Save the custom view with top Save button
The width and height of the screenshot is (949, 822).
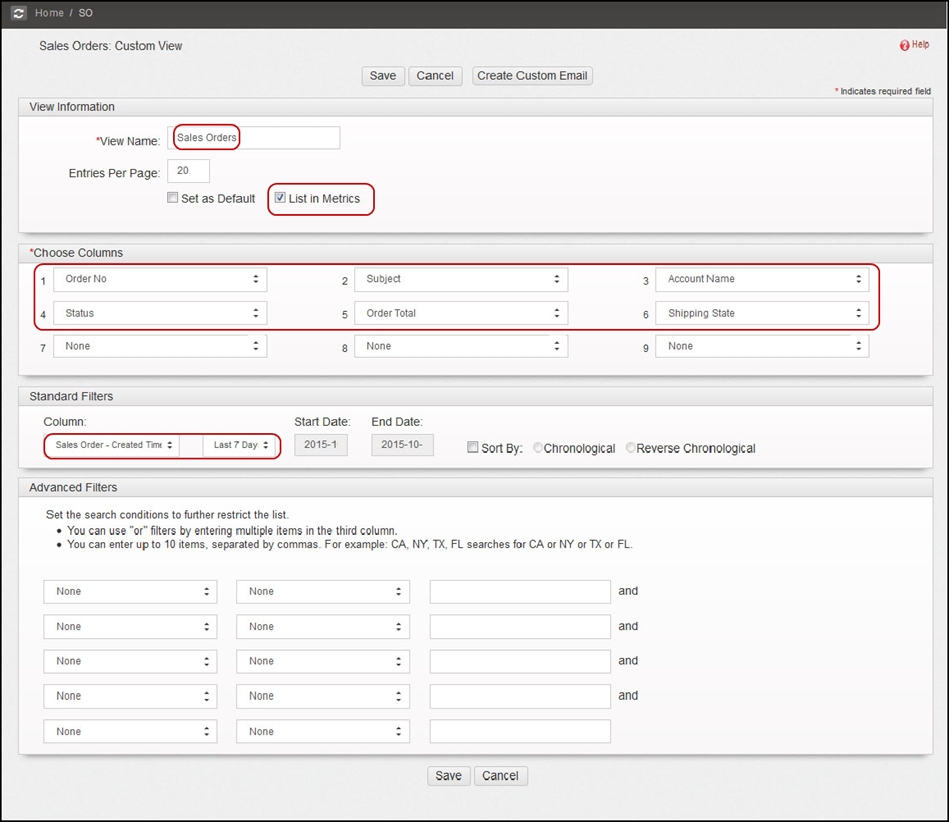[x=383, y=76]
